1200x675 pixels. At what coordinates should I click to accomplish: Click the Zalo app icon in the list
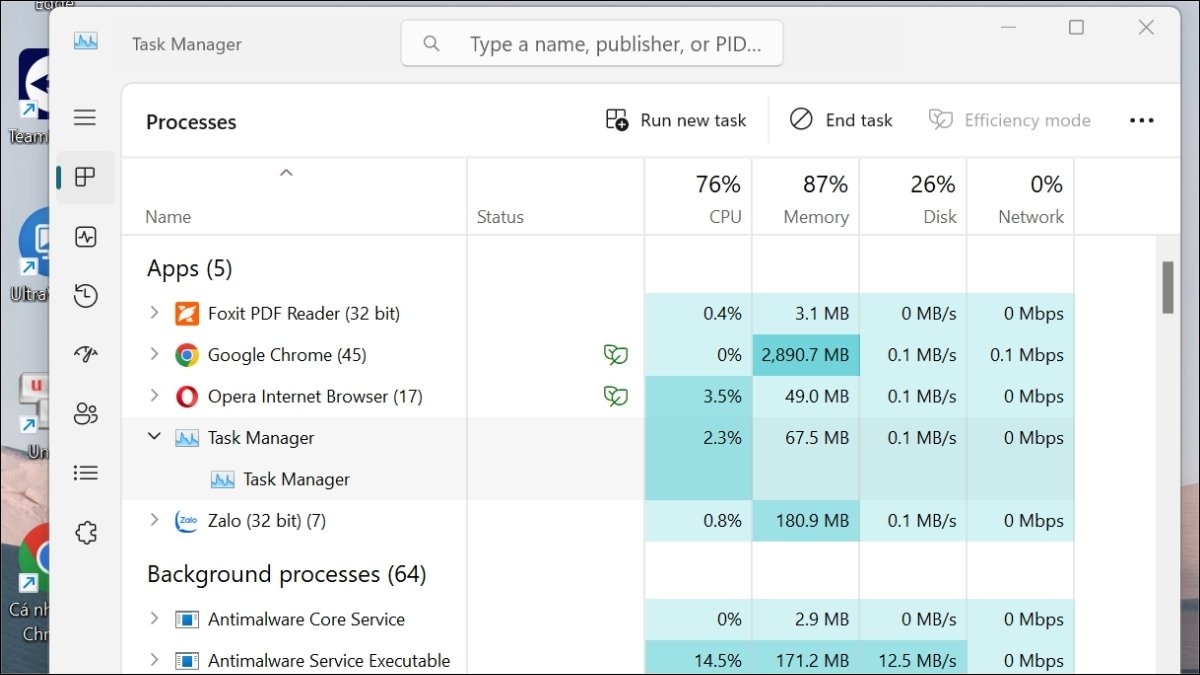click(x=187, y=521)
